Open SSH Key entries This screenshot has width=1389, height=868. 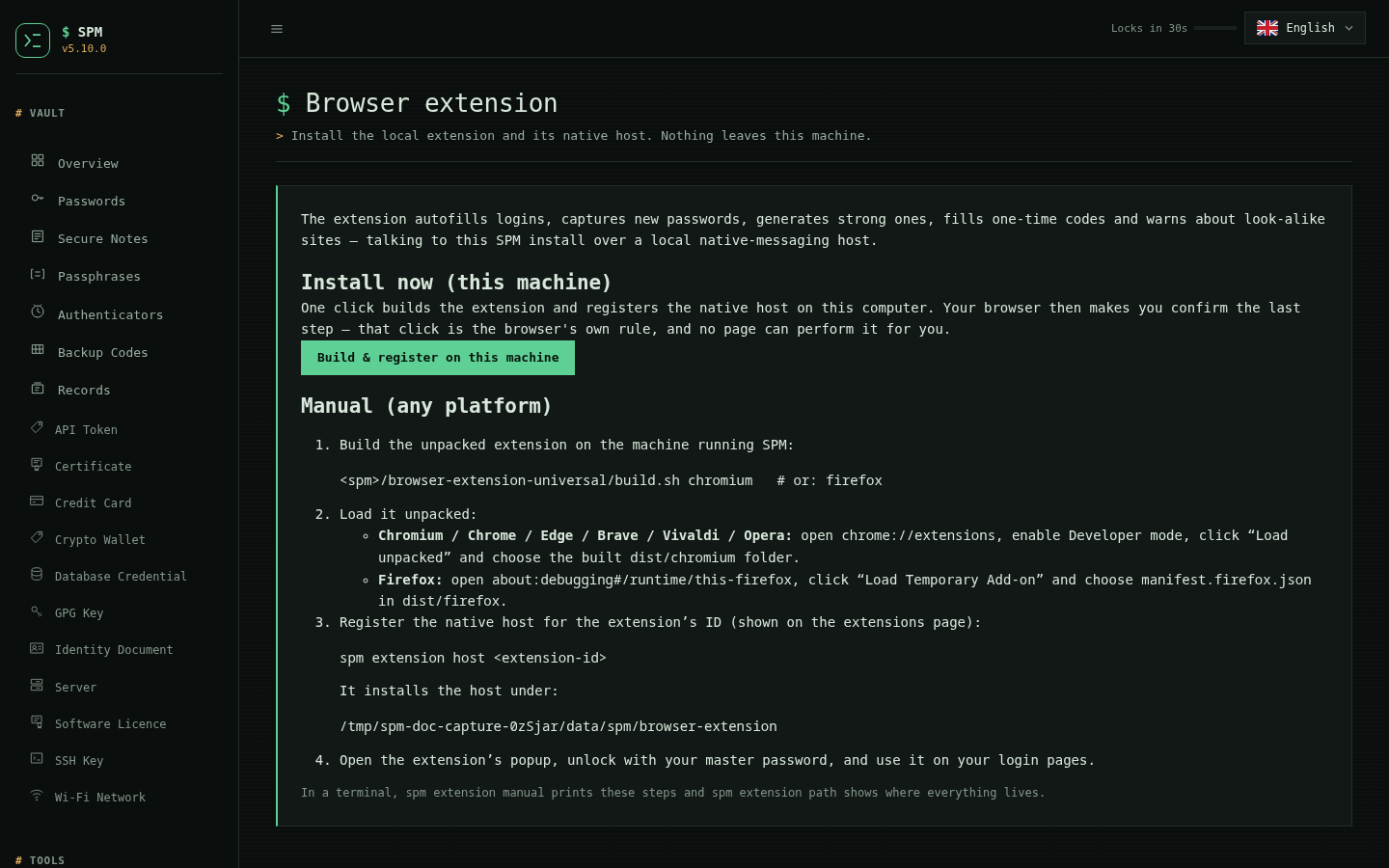pyautogui.click(x=119, y=760)
